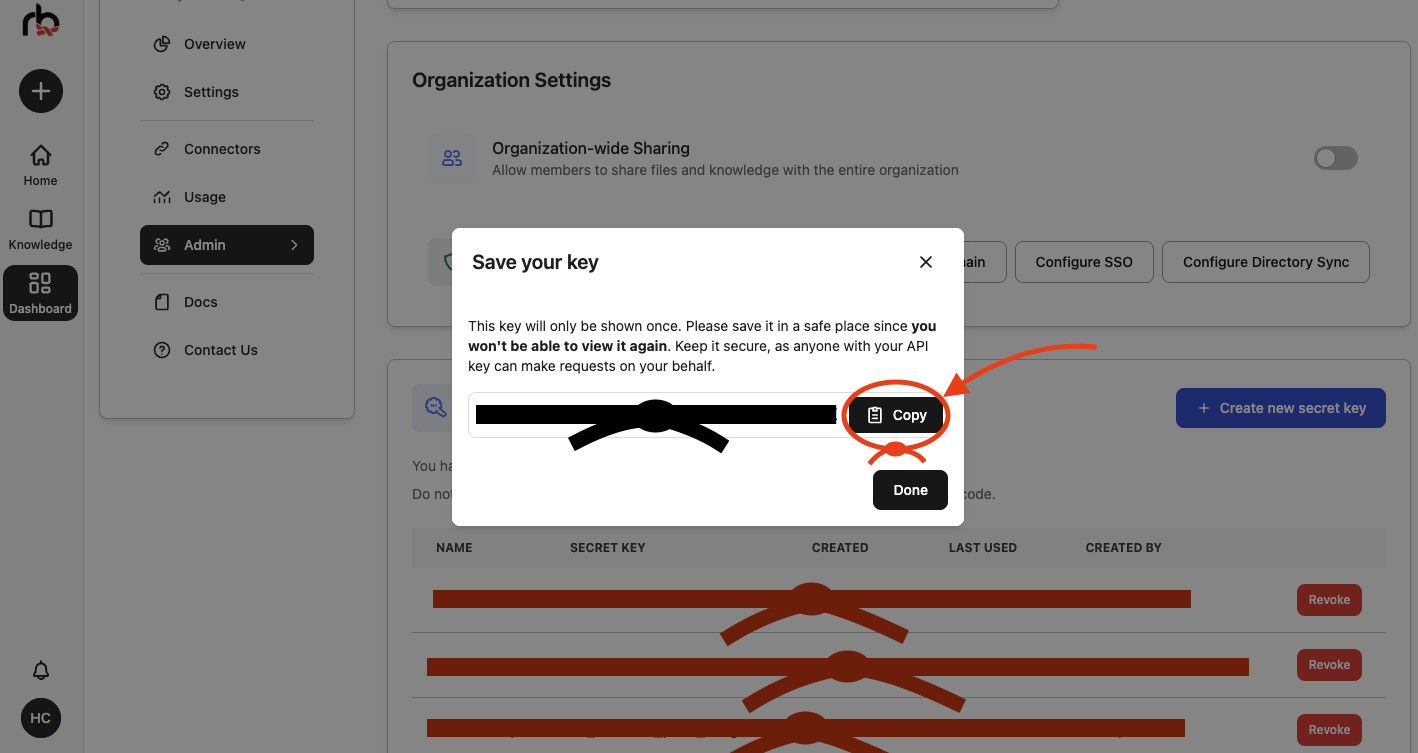Select the Admin users icon
This screenshot has height=753, width=1418.
[161, 244]
